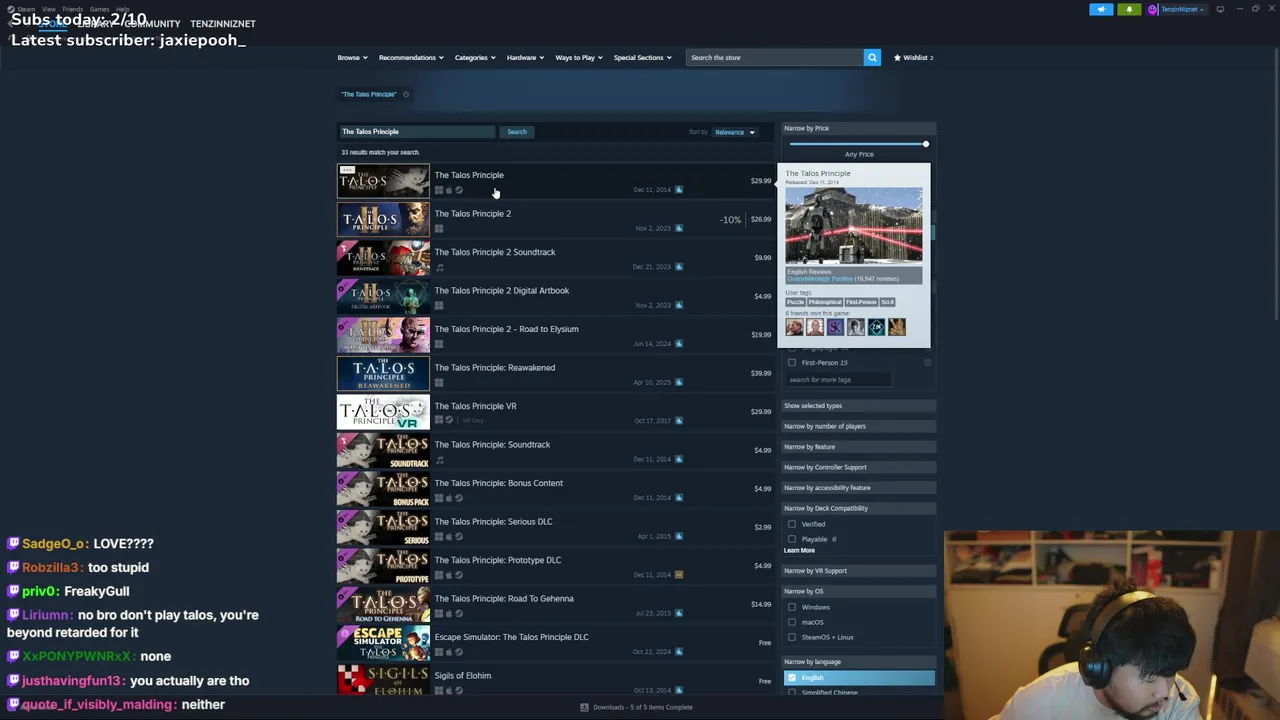The image size is (1280, 720).
Task: Expand Show selected types section
Action: click(x=858, y=406)
